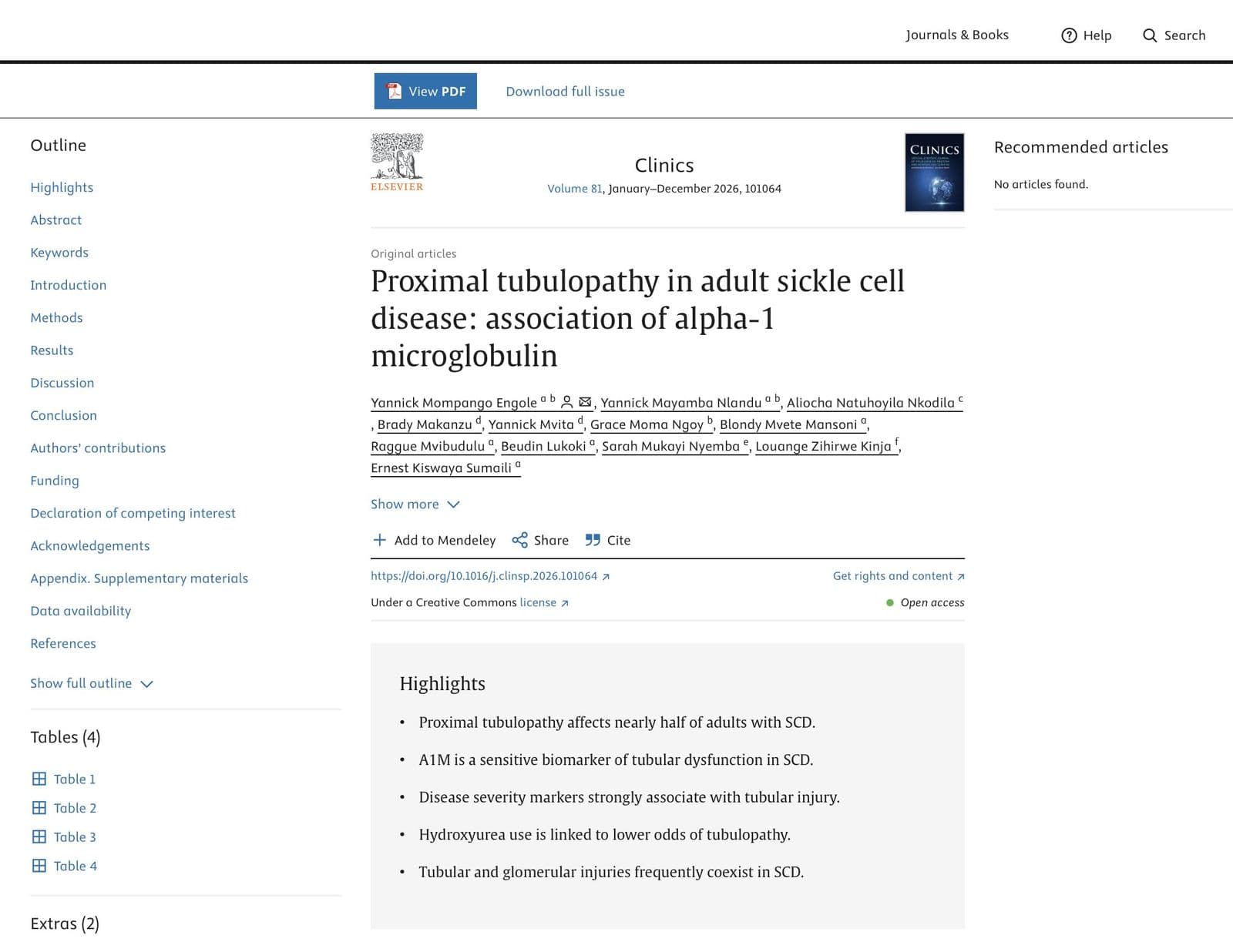The width and height of the screenshot is (1233, 952).
Task: Expand Show more author details
Action: [x=415, y=504]
